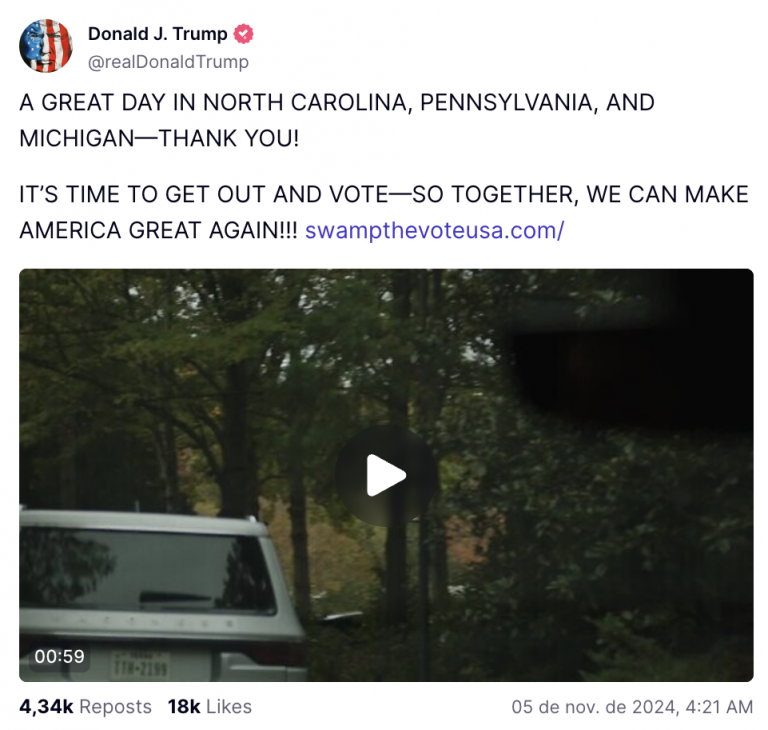Click the 18k like count number
Image resolution: width=768 pixels, height=730 pixels.
click(184, 706)
